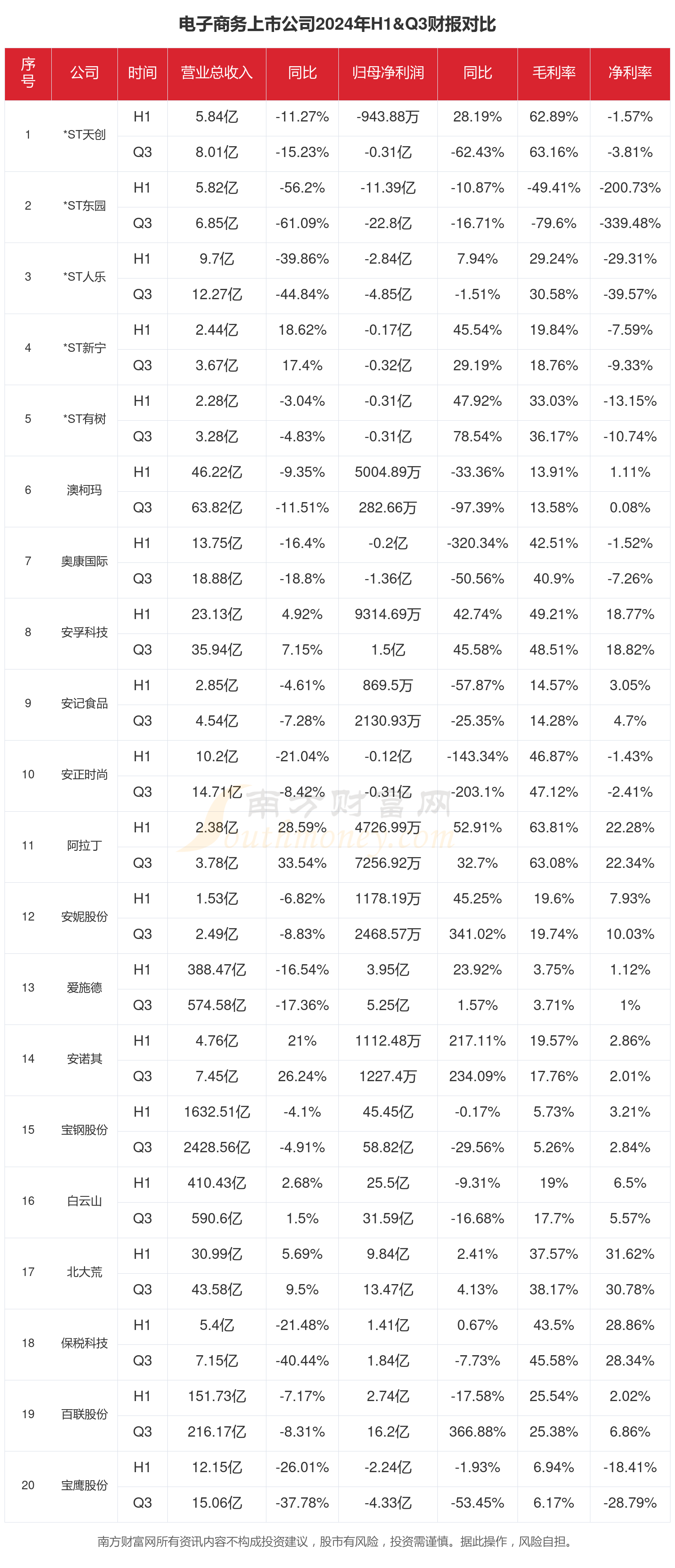Click the 归母净利润 column header

pyautogui.click(x=388, y=73)
